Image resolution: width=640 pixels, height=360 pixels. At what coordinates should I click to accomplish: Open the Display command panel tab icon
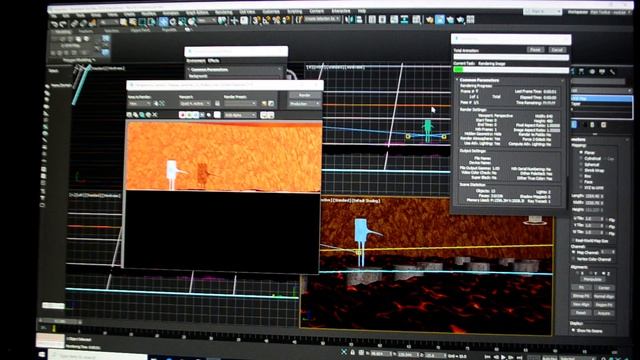602,72
